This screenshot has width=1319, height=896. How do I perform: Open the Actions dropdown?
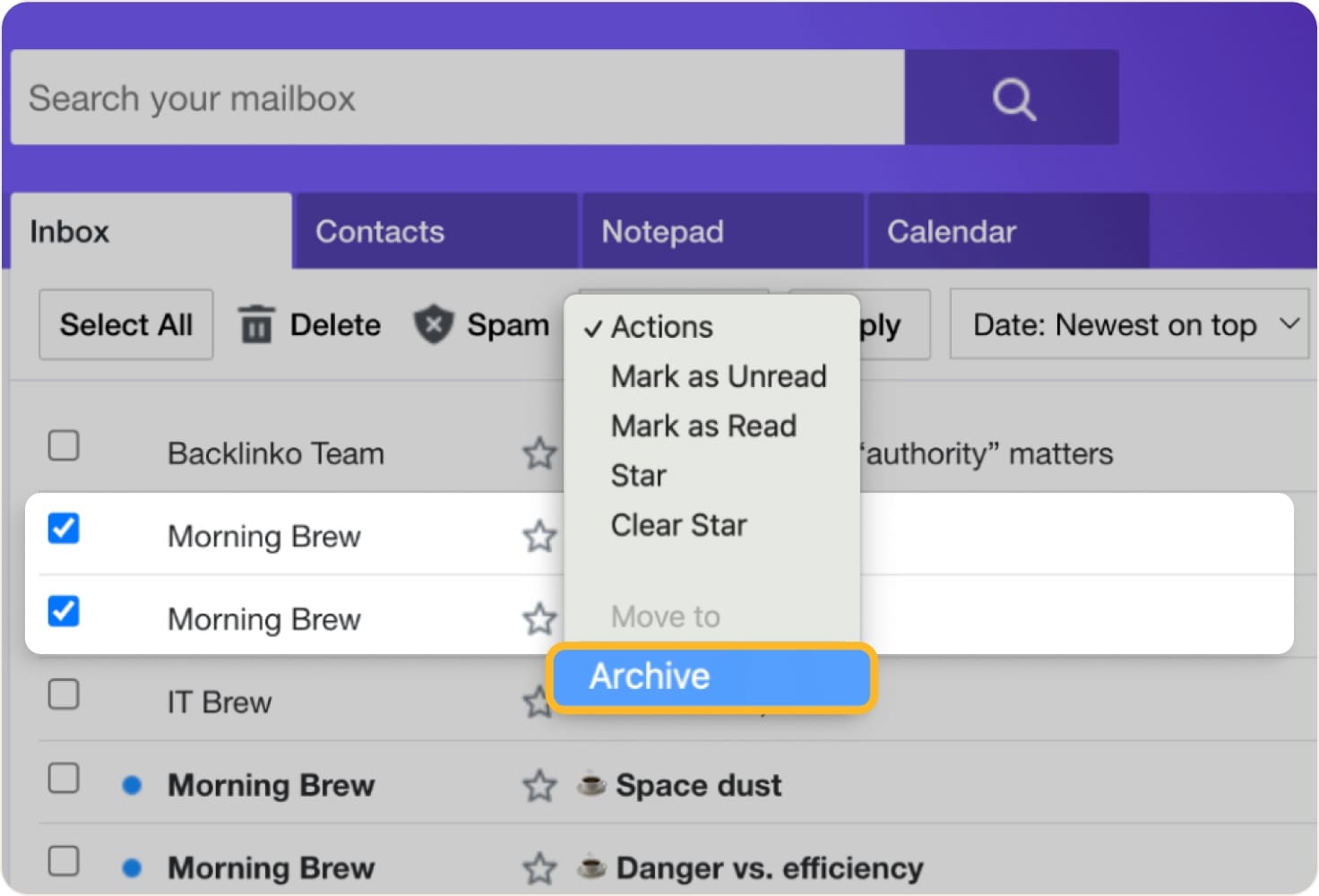click(661, 327)
